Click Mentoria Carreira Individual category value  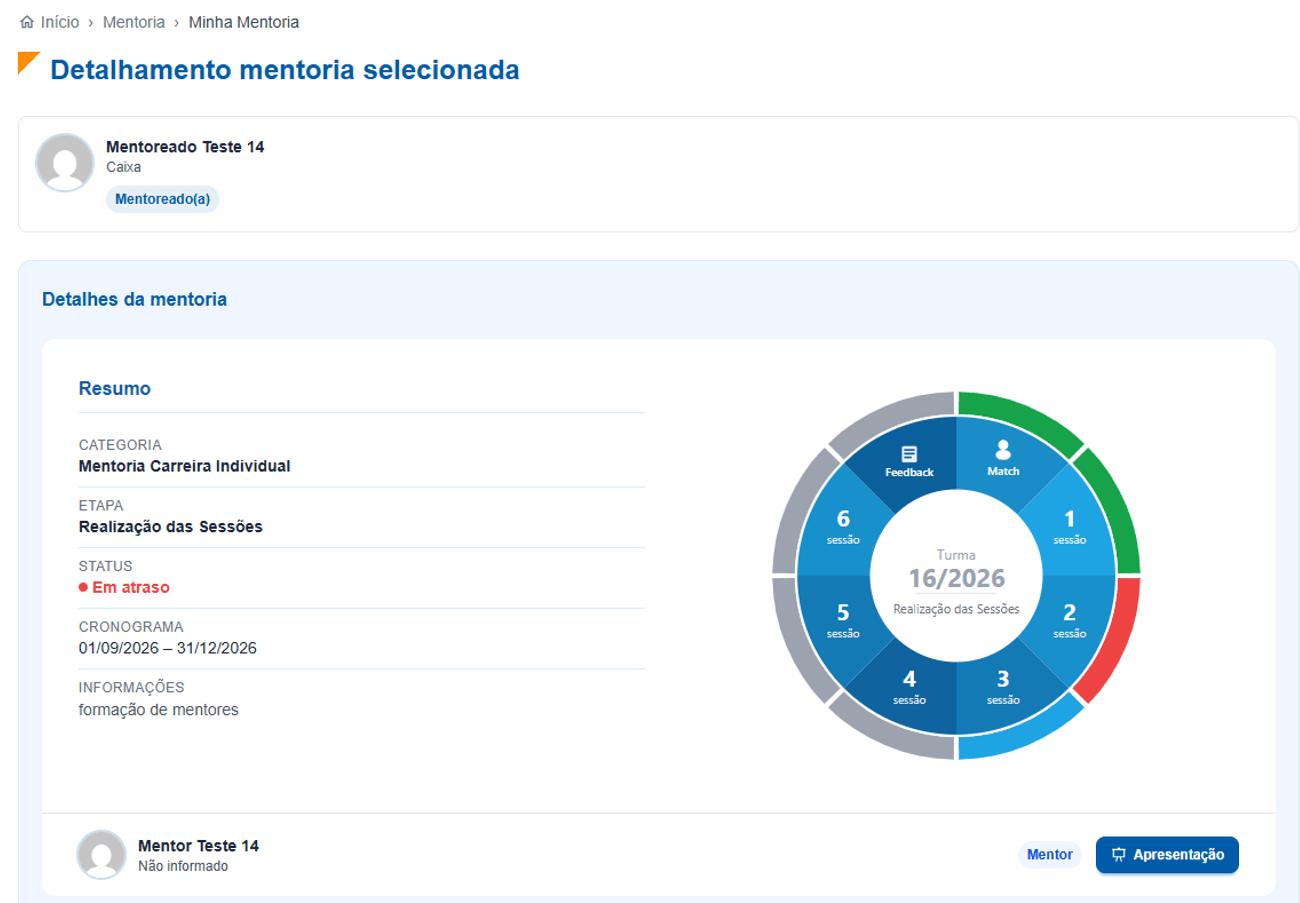click(x=185, y=465)
